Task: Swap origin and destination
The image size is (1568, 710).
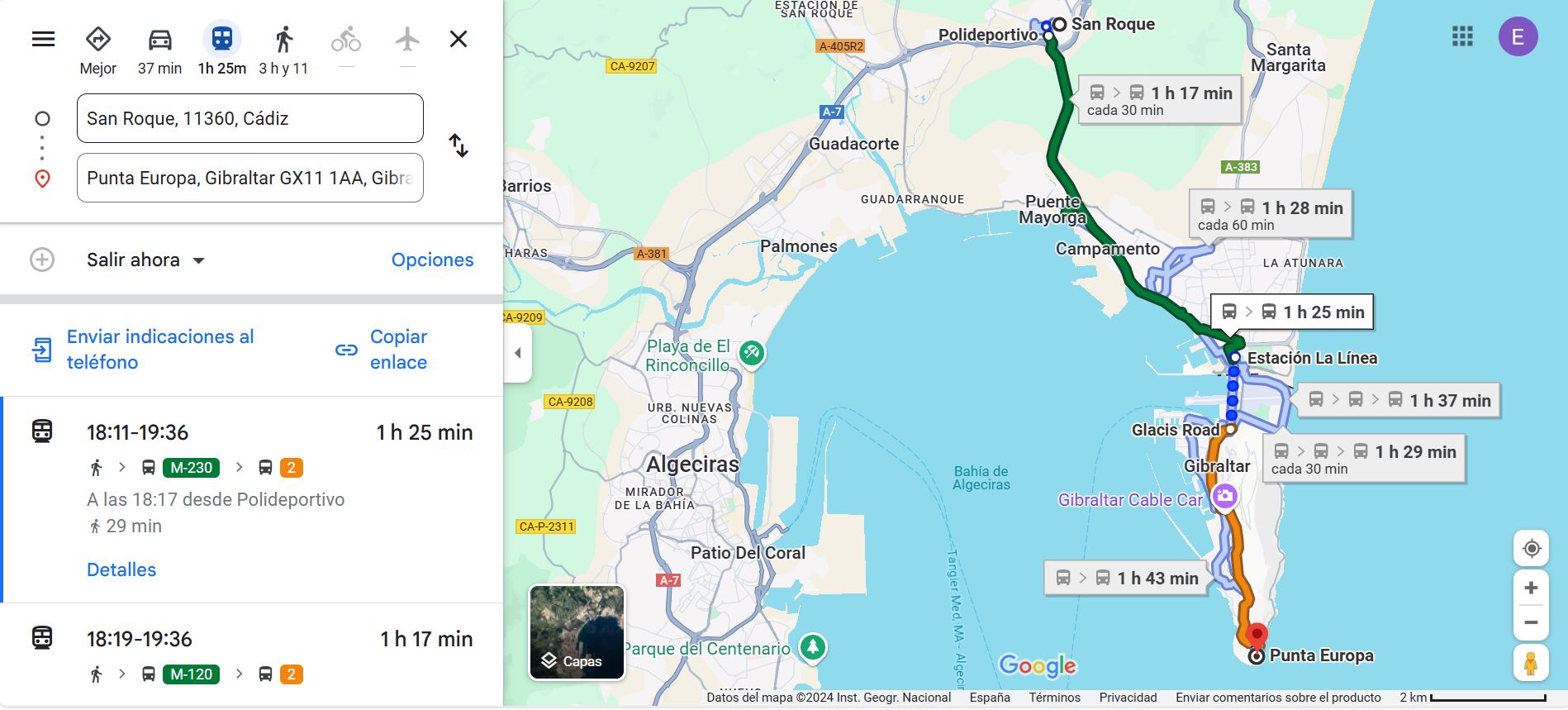Action: tap(459, 146)
